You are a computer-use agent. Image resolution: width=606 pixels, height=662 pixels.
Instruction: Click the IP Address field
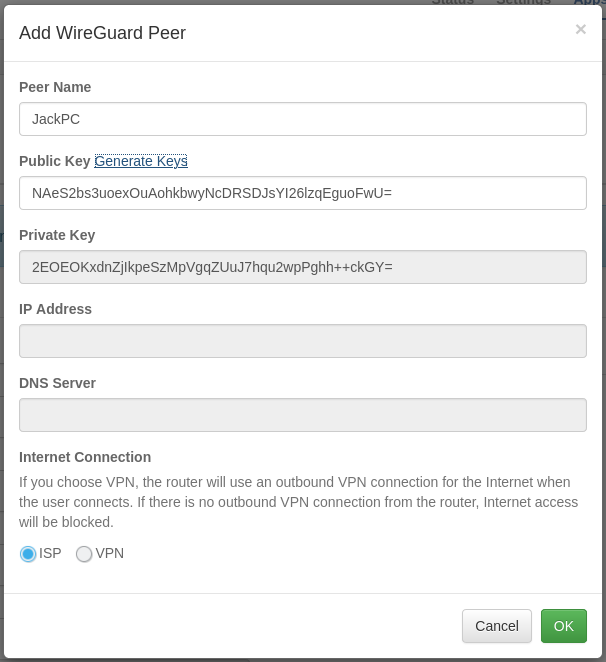[302, 341]
